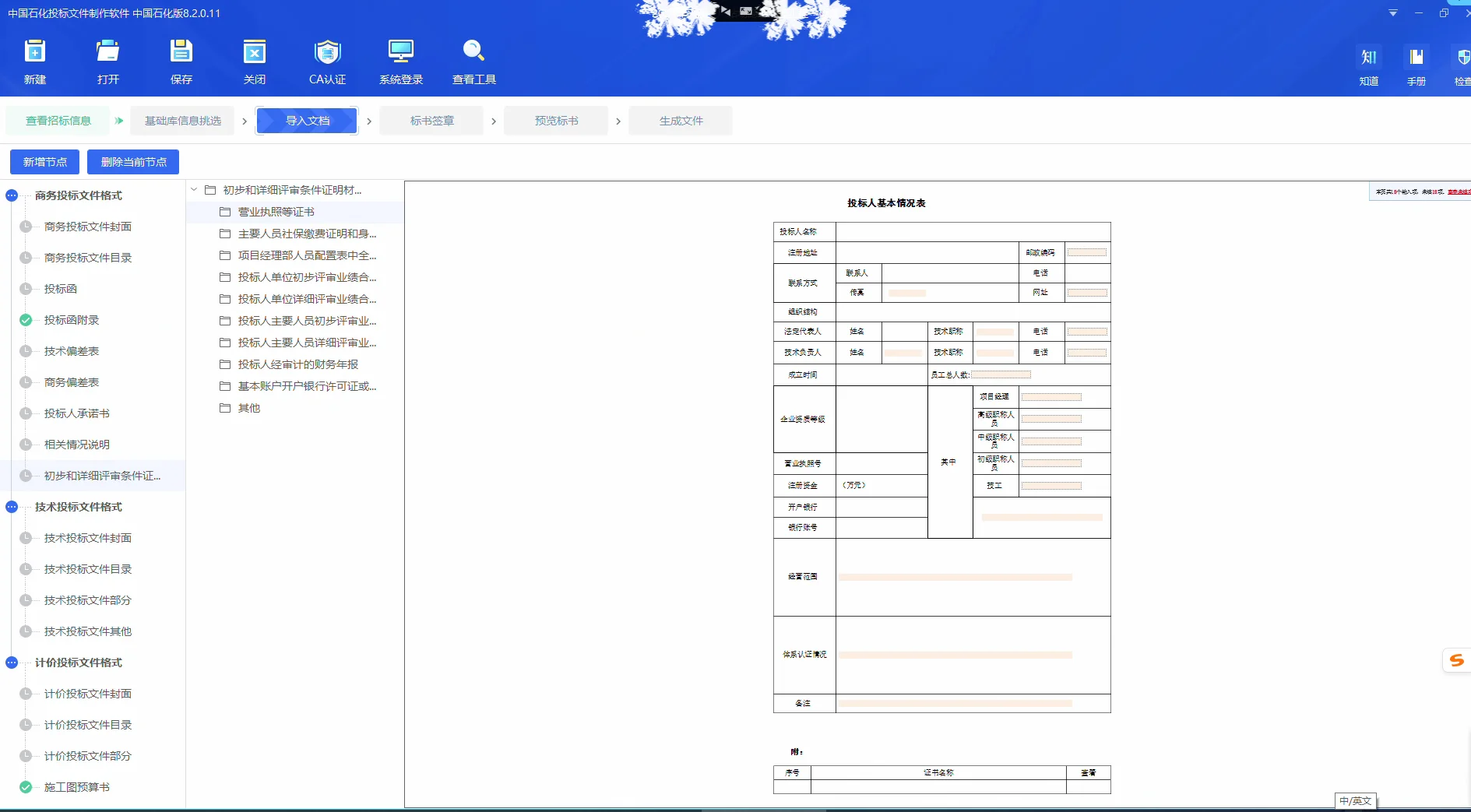The image size is (1471, 812).
Task: Select the 营业执照等证书 folder
Action: click(276, 212)
